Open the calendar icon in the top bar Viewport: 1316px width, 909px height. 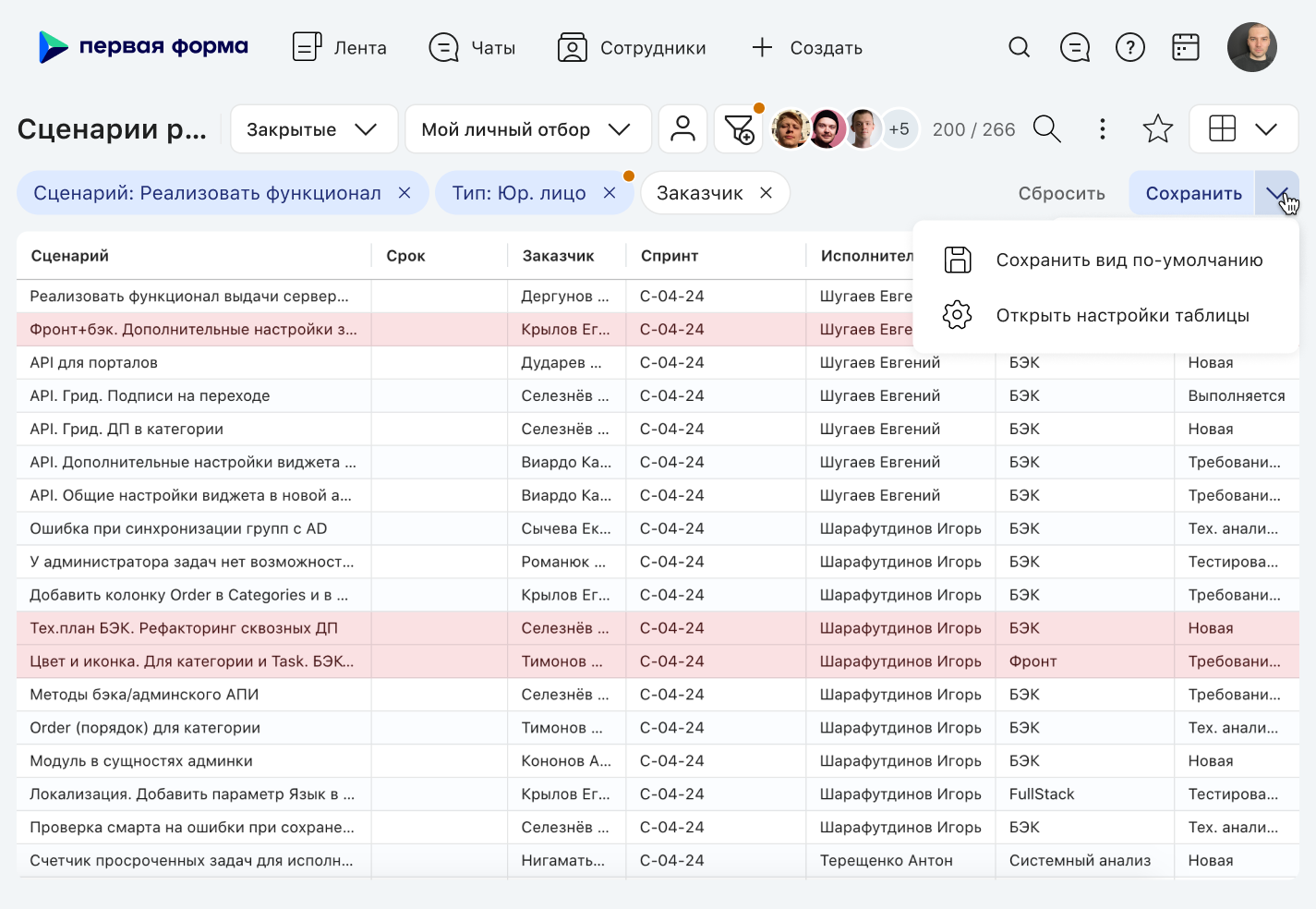[1186, 47]
